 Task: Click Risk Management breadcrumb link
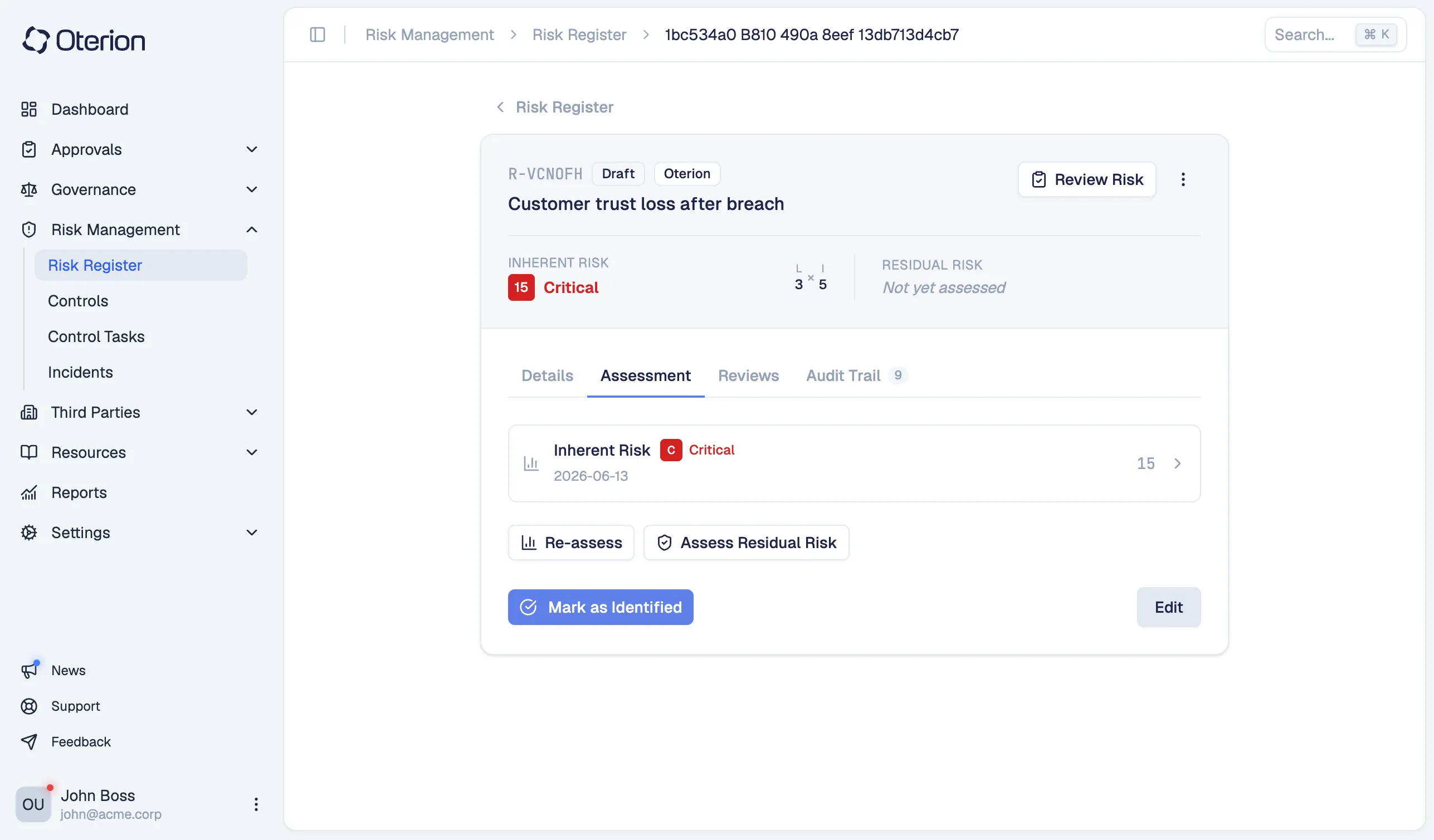tap(429, 35)
